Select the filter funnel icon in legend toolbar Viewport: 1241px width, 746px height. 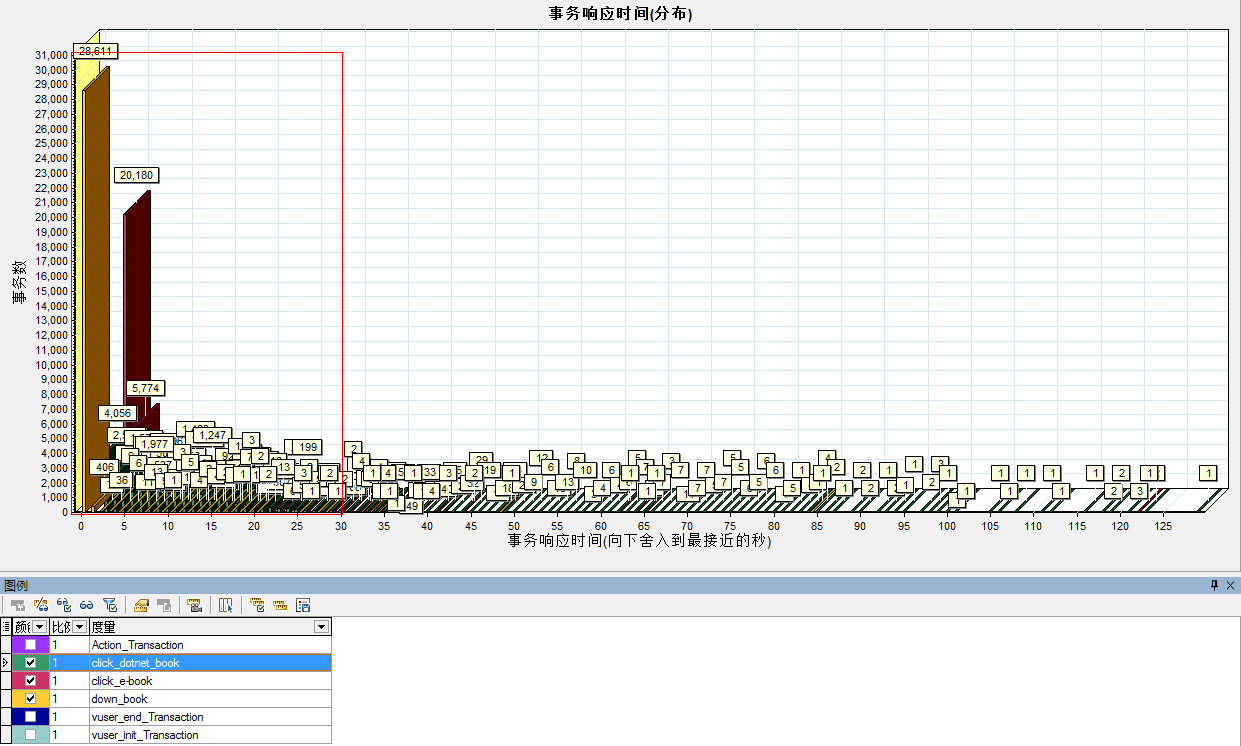click(110, 604)
